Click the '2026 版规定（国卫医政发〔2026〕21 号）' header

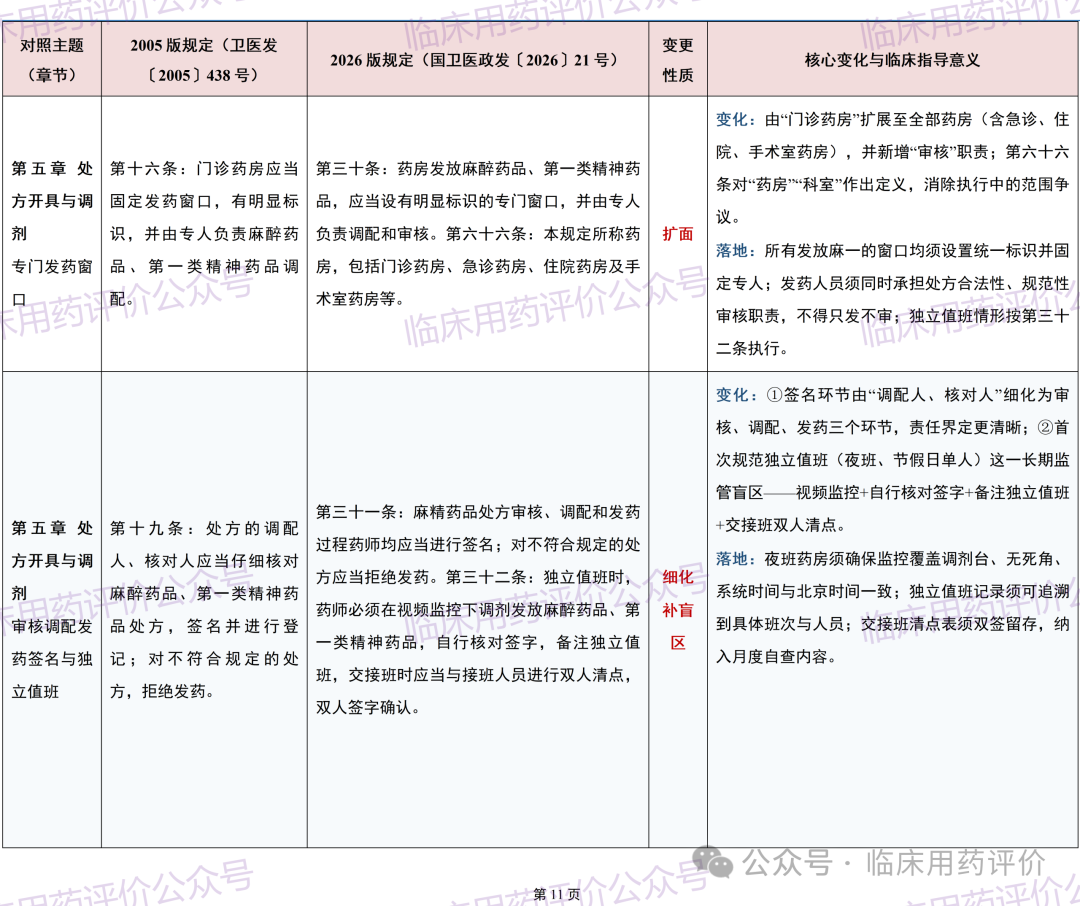(477, 59)
